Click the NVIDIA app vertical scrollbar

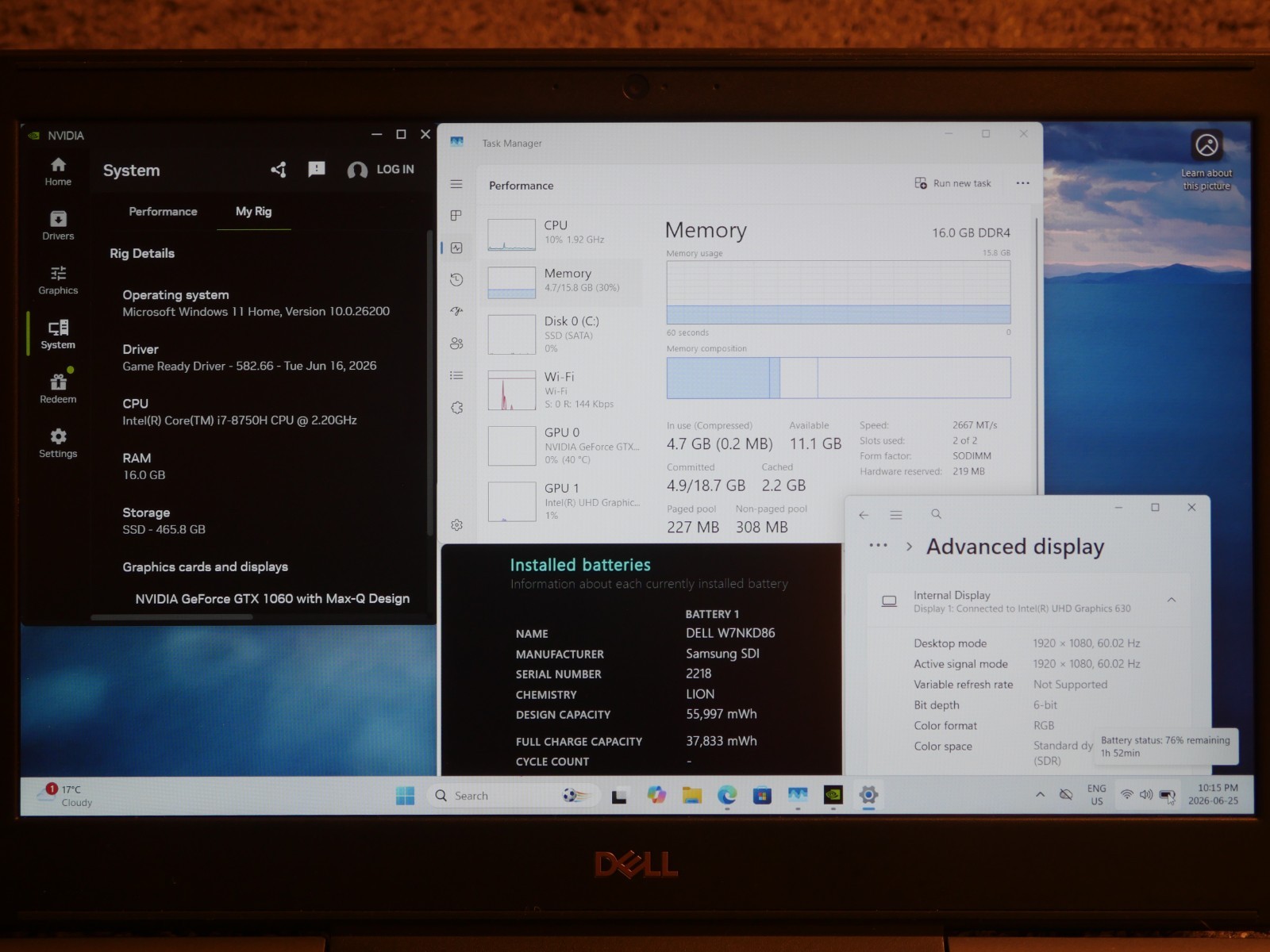[x=429, y=382]
